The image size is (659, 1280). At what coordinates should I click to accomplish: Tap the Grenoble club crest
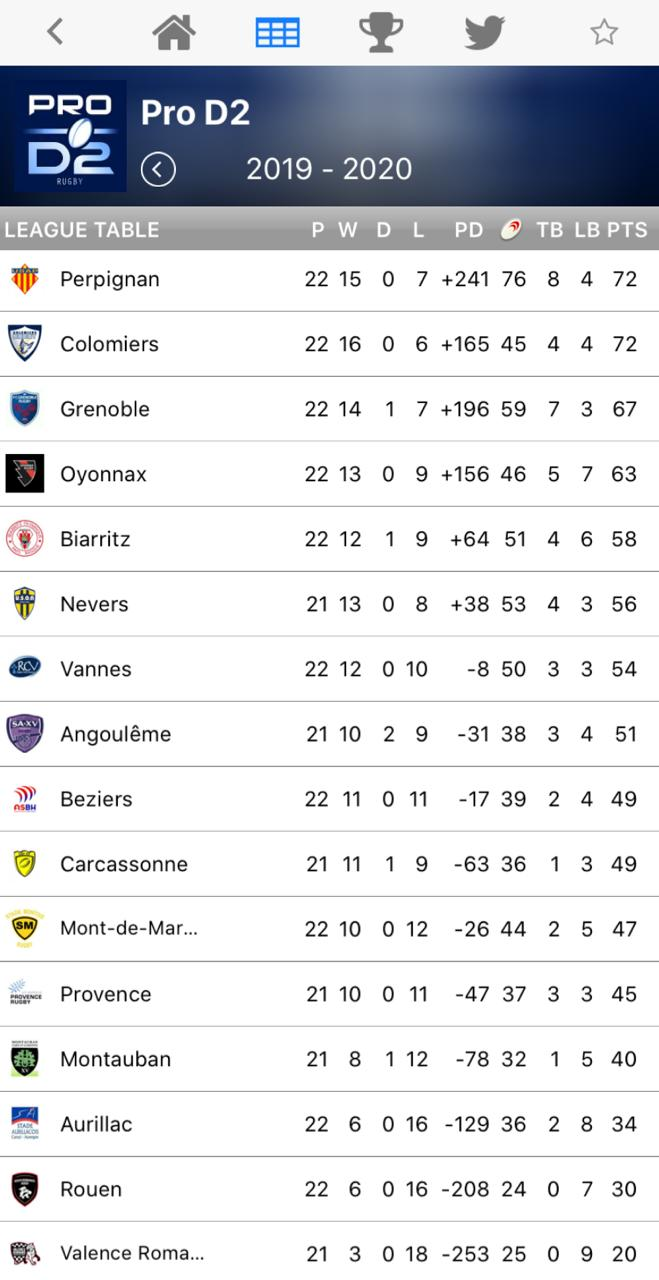24,408
